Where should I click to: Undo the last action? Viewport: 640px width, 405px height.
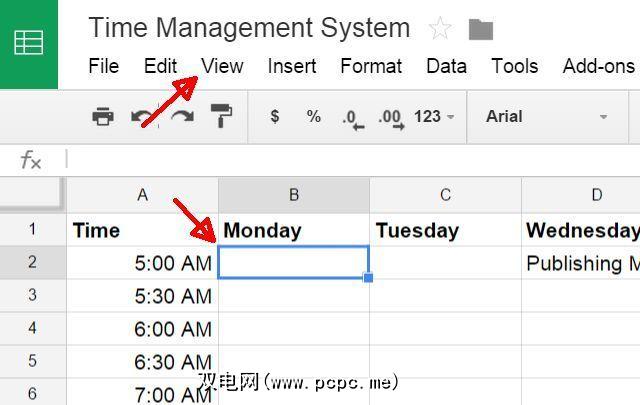(142, 117)
